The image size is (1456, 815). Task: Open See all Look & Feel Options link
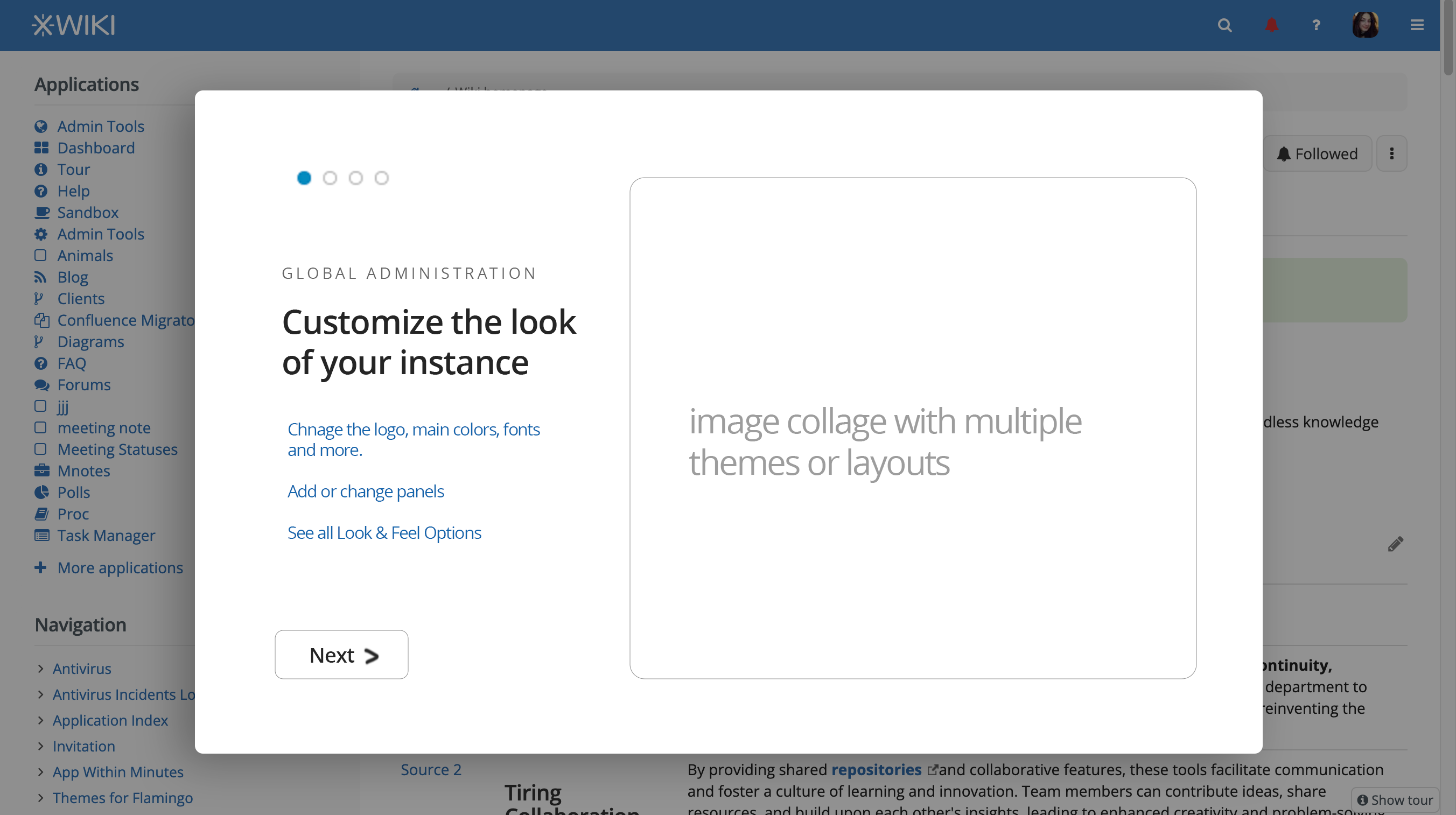click(384, 532)
